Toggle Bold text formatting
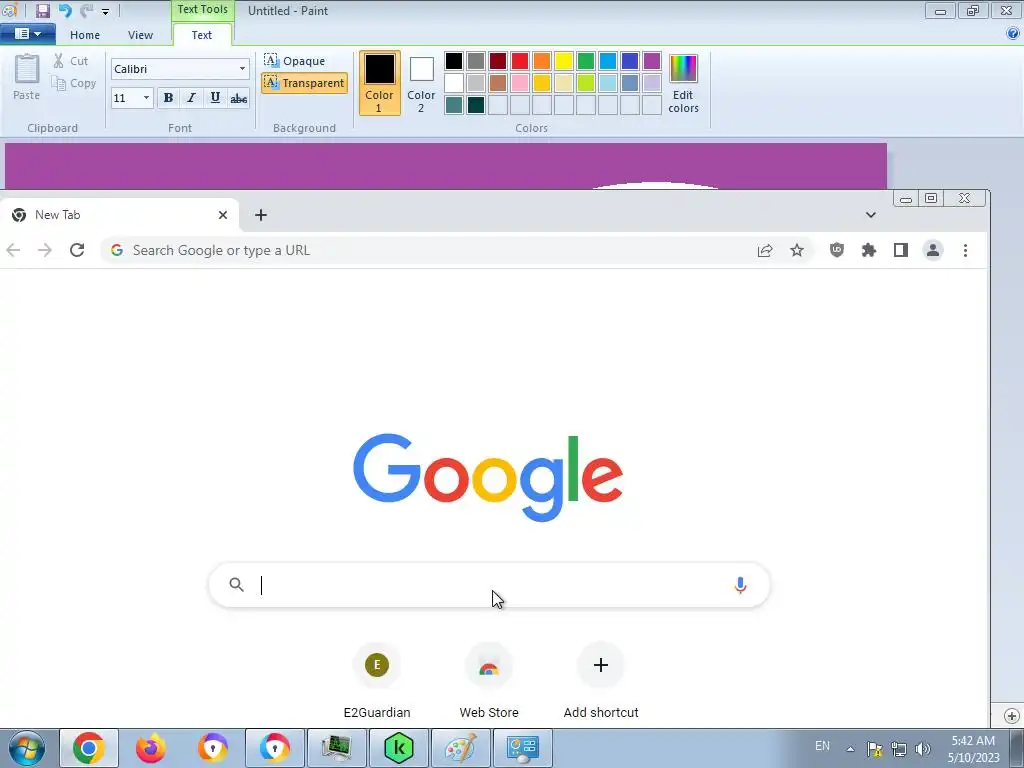The height and width of the screenshot is (768, 1024). [x=168, y=98]
